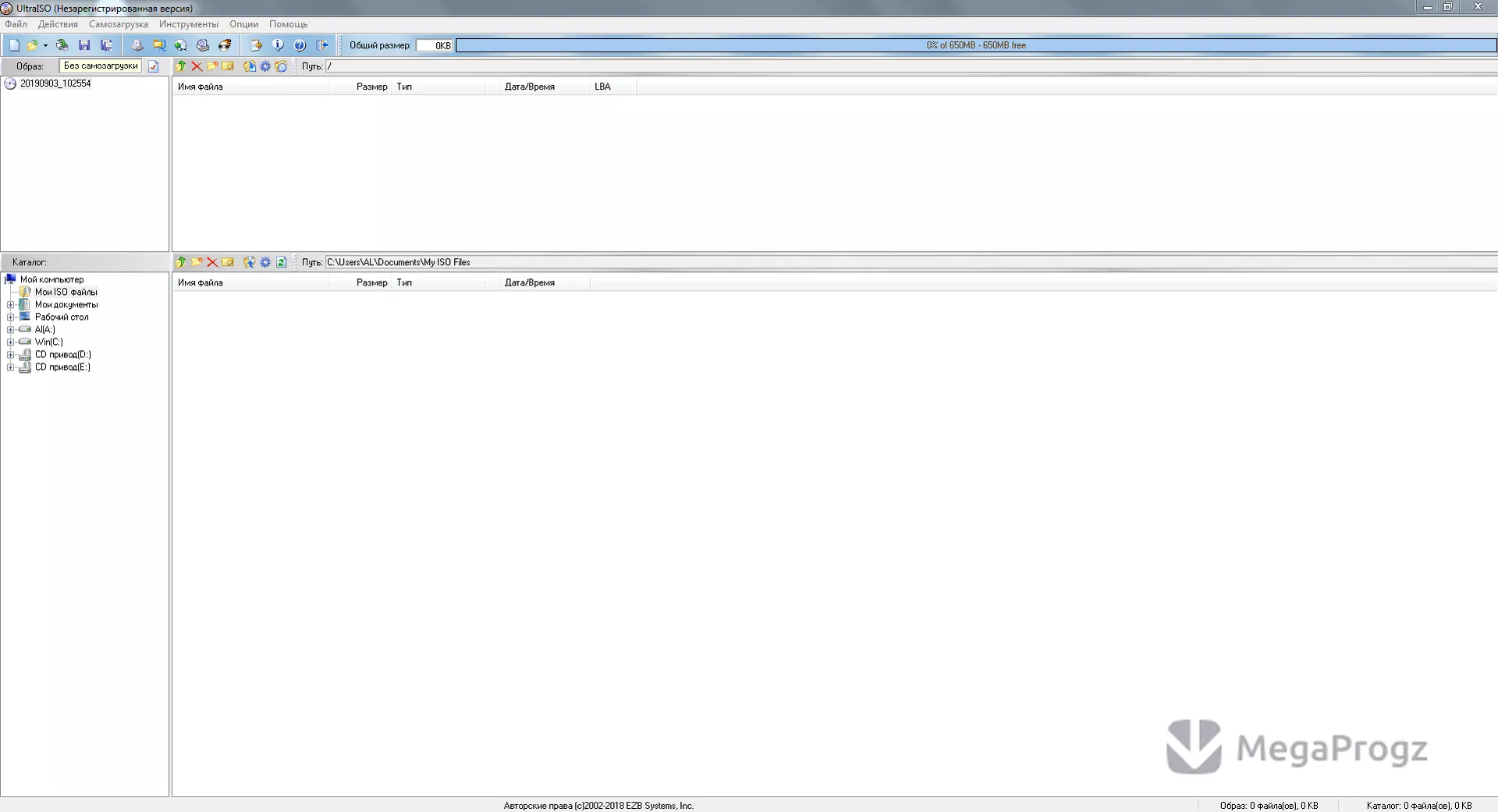Expand the CD привод(E:) node
1498x812 pixels.
[11, 367]
